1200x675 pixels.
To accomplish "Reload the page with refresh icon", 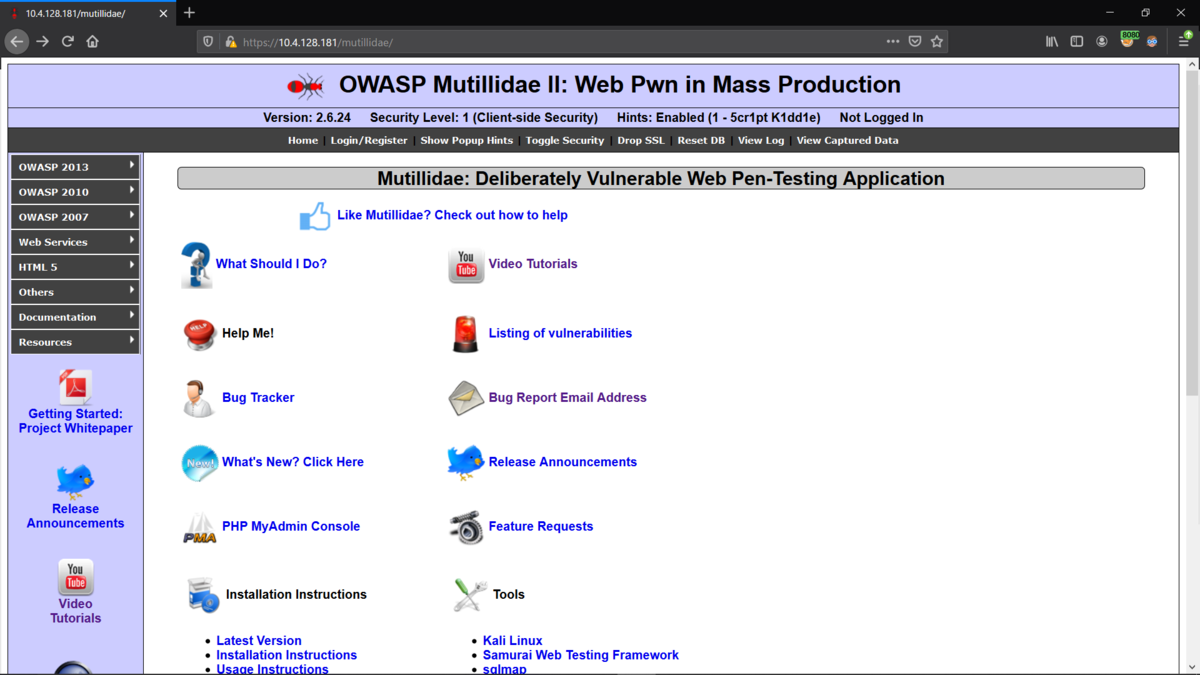I will tap(68, 42).
